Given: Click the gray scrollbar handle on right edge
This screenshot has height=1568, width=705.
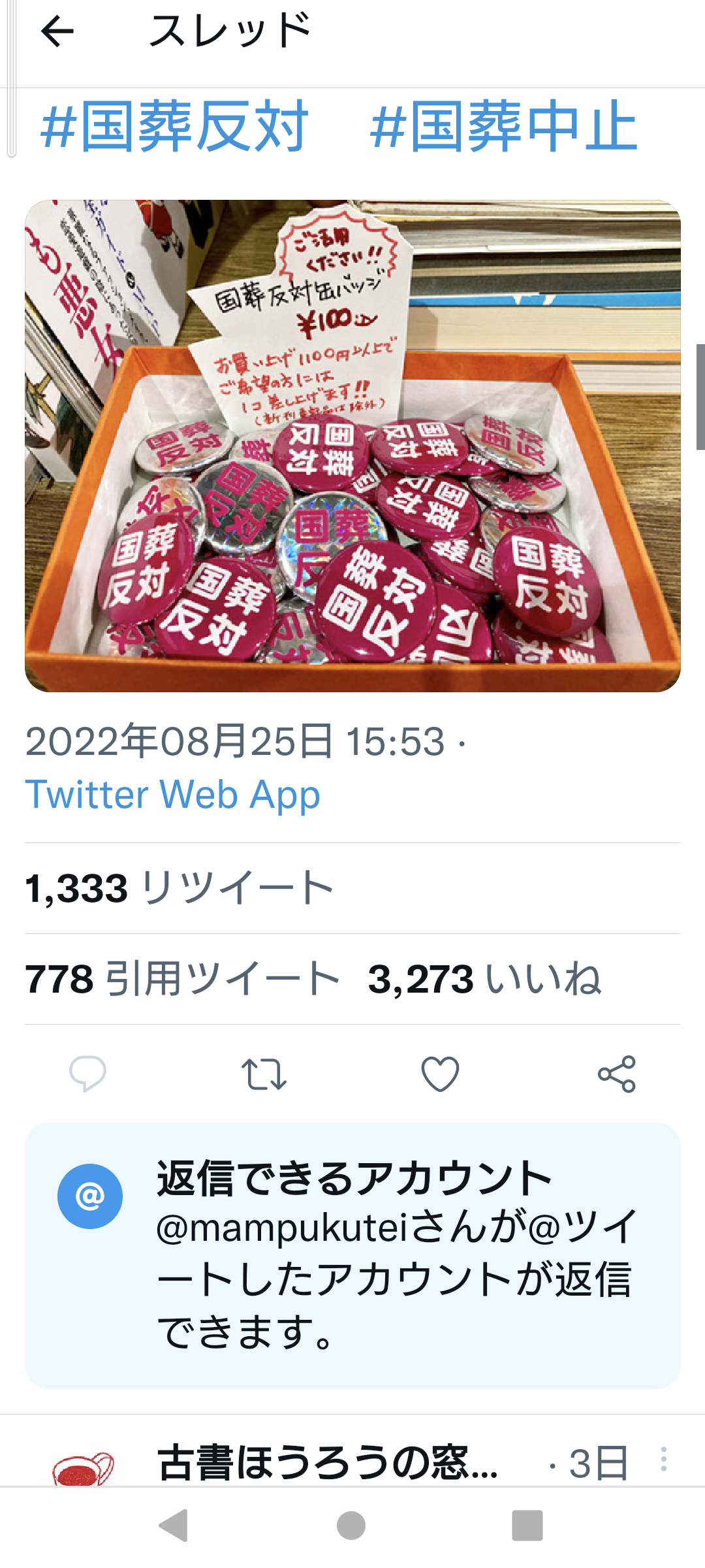Looking at the screenshot, I should click(x=700, y=397).
